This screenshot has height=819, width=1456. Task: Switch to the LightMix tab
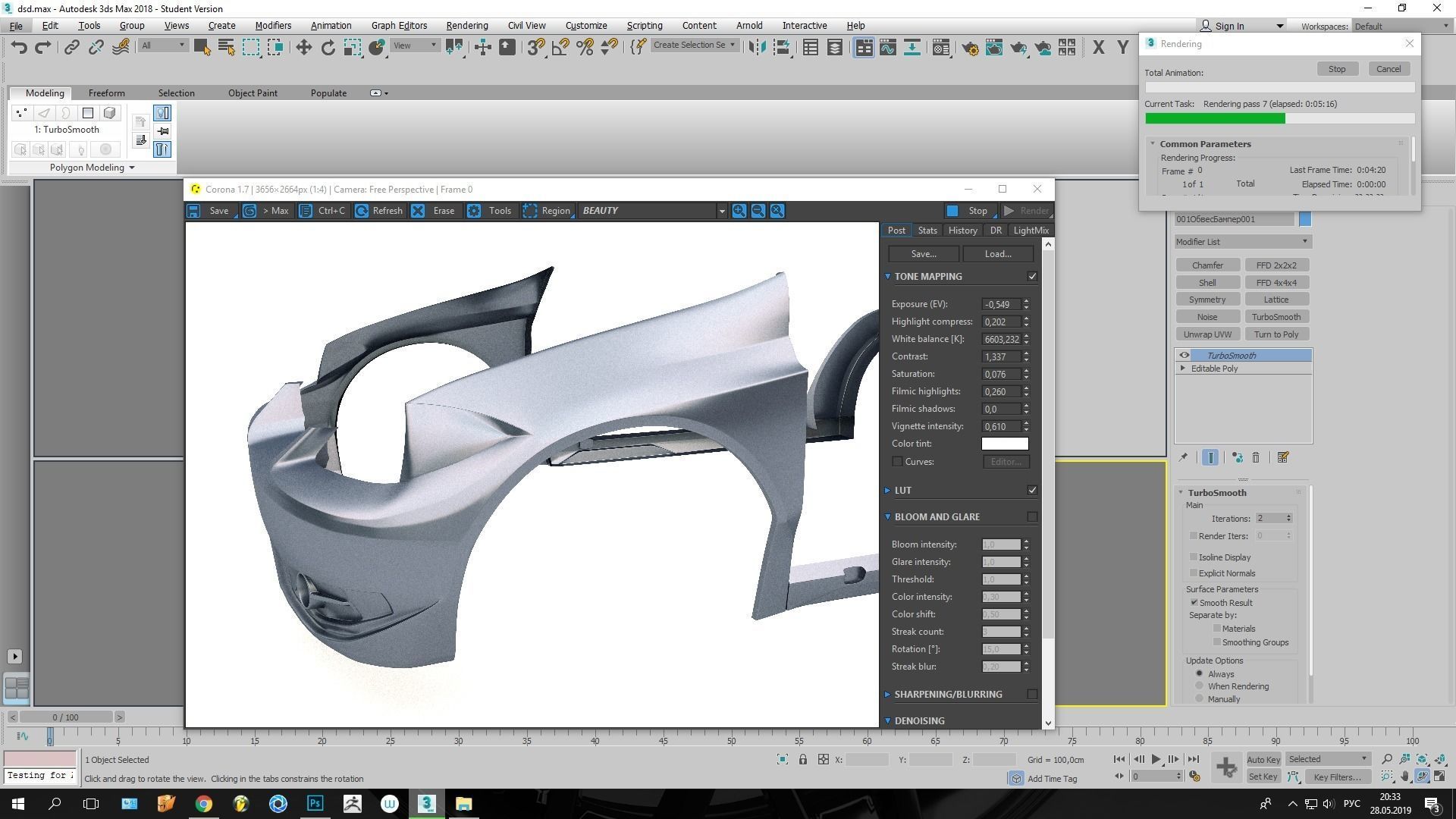(1031, 231)
